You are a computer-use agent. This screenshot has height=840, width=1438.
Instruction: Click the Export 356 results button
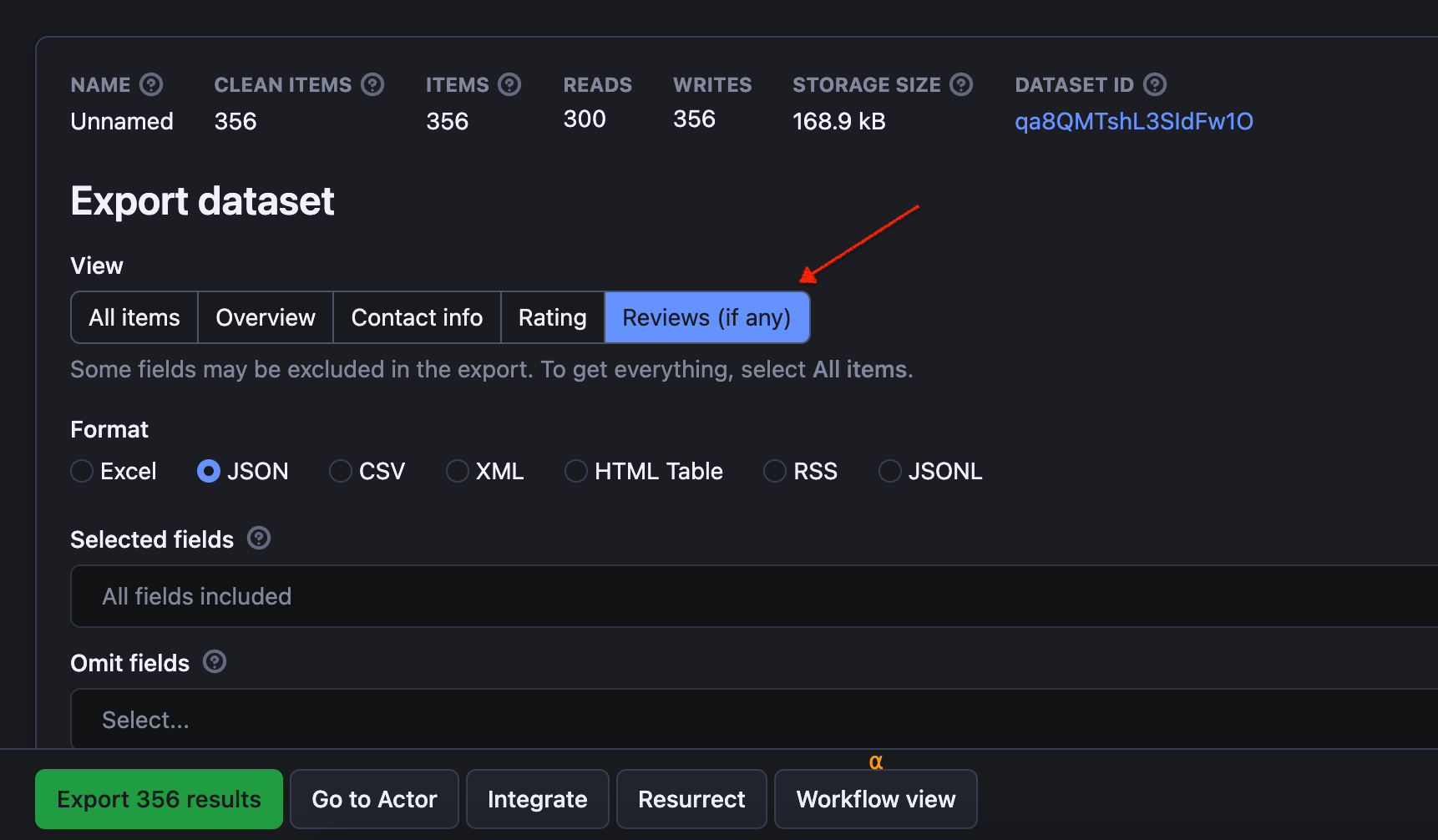pyautogui.click(x=159, y=799)
